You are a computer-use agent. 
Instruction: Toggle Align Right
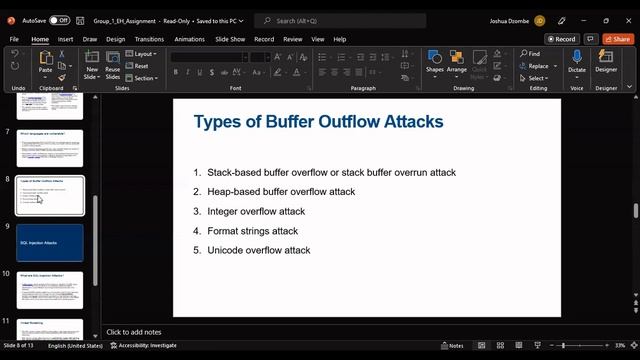click(347, 72)
